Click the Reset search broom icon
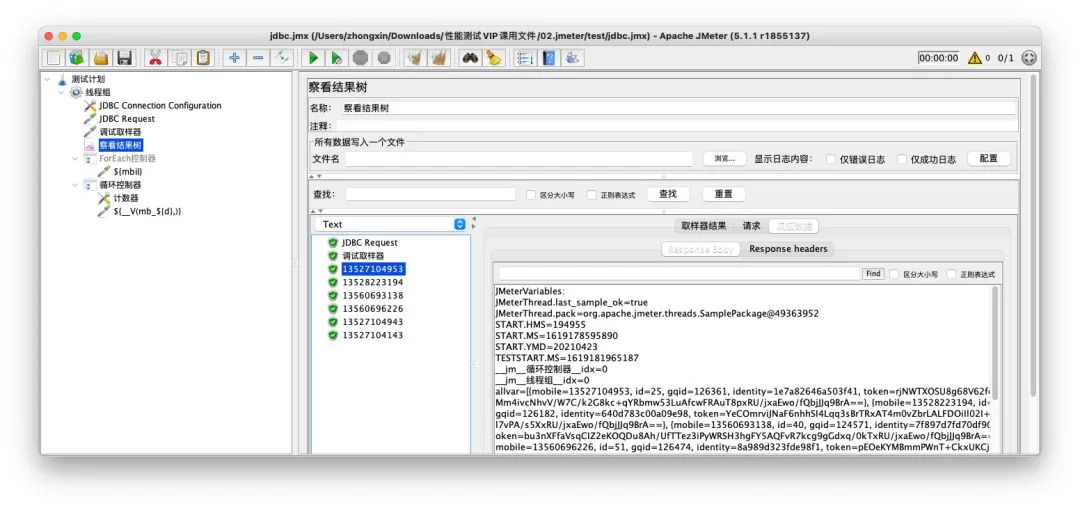1080x508 pixels. pos(493,58)
